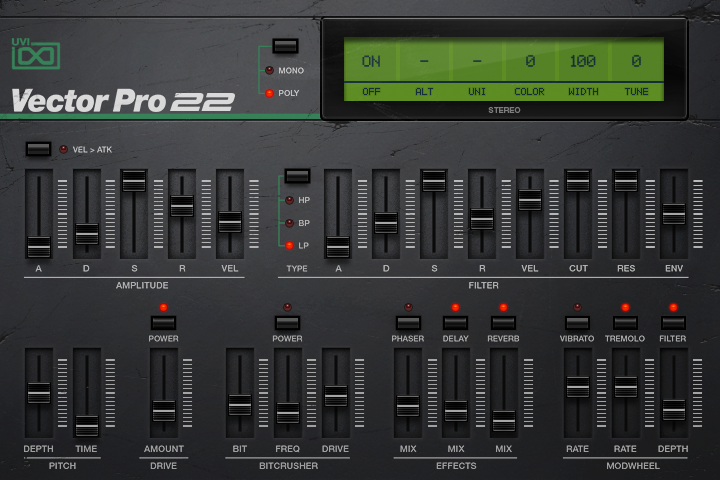Disable the REVERB effect button
The width and height of the screenshot is (720, 480).
coord(503,323)
